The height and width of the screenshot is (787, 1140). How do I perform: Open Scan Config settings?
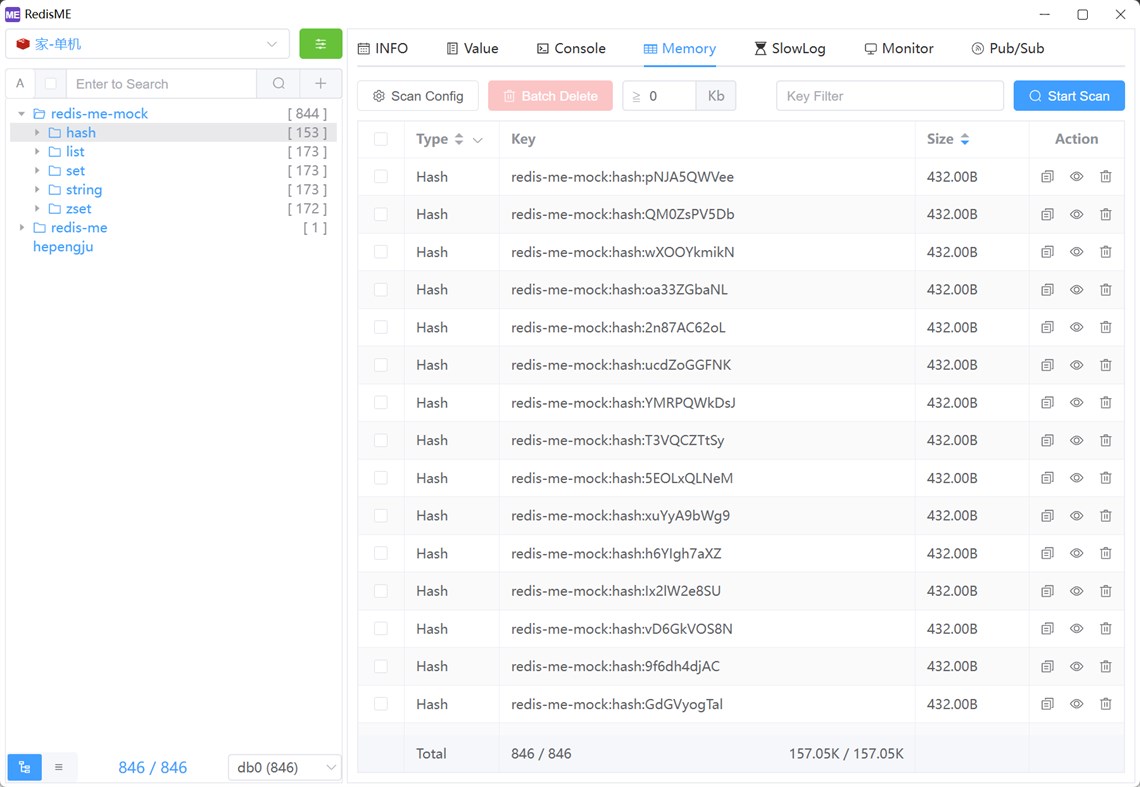click(x=418, y=96)
